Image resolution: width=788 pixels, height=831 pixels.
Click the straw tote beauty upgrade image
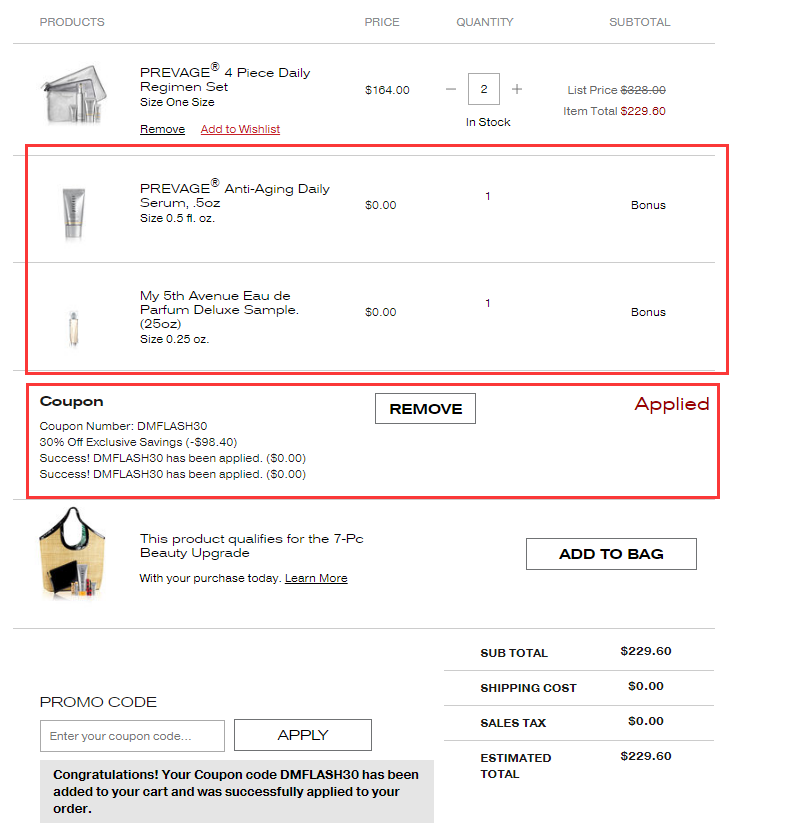73,552
